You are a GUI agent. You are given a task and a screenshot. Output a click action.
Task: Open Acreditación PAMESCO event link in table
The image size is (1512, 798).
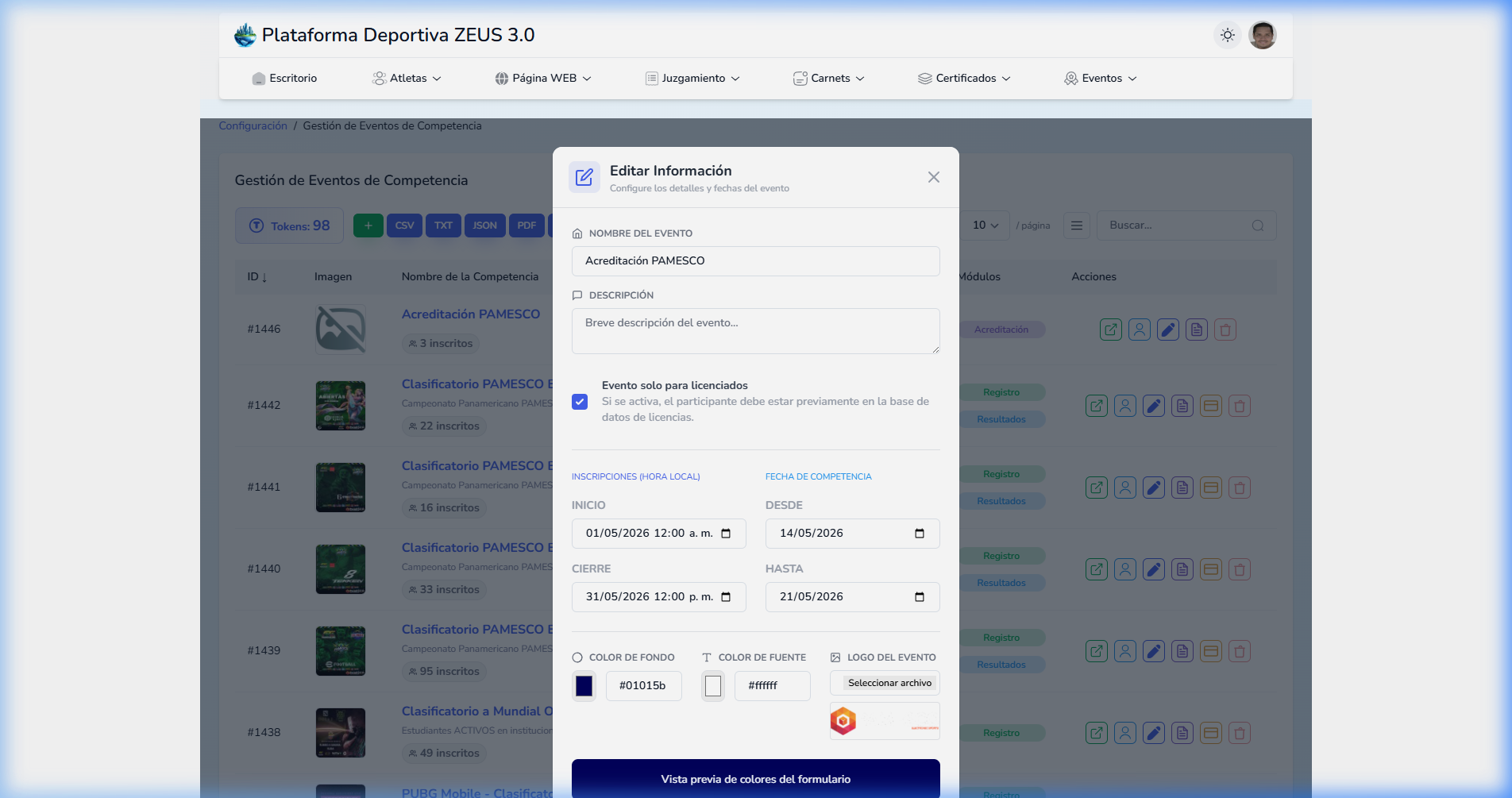pos(471,314)
